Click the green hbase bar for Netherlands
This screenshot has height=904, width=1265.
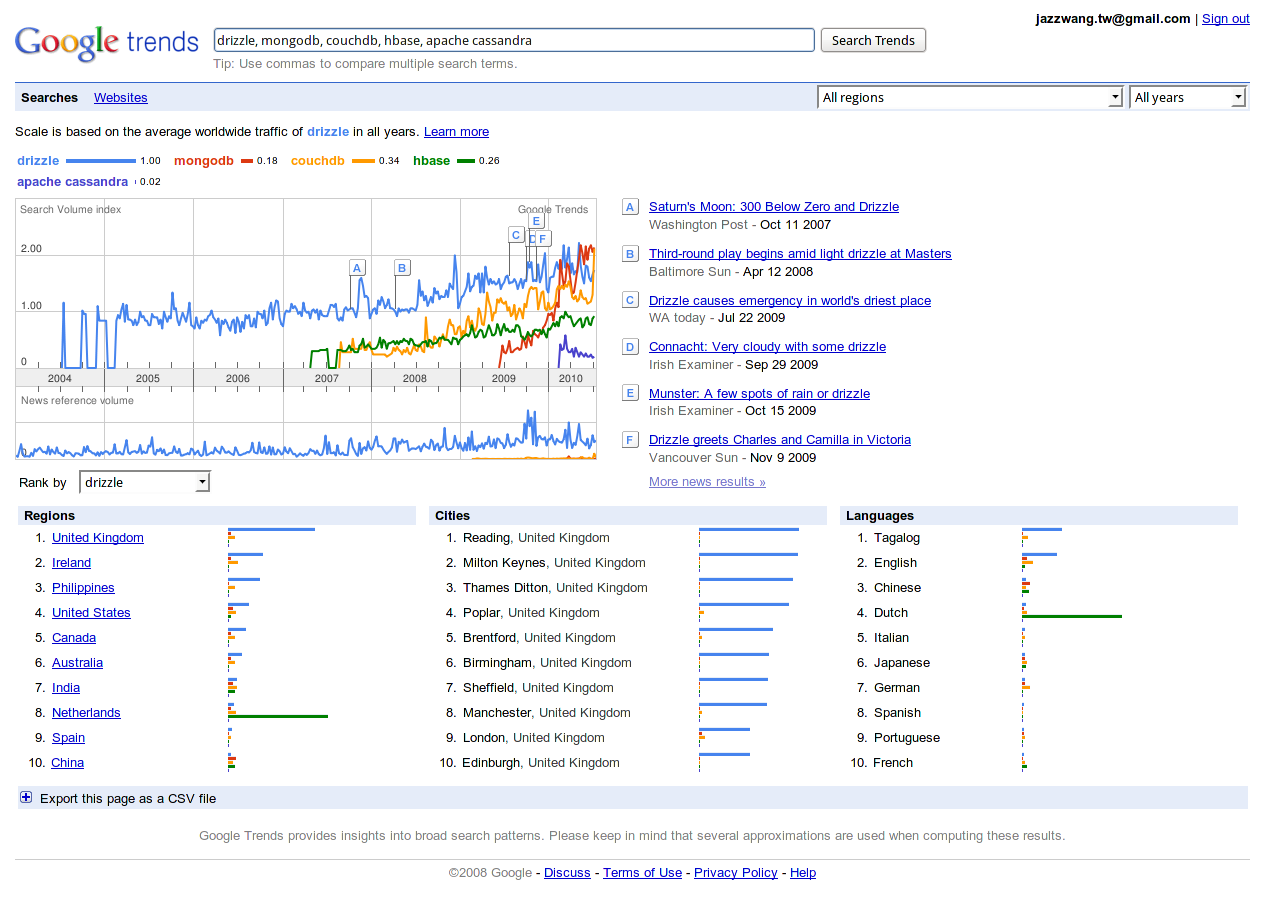click(278, 716)
